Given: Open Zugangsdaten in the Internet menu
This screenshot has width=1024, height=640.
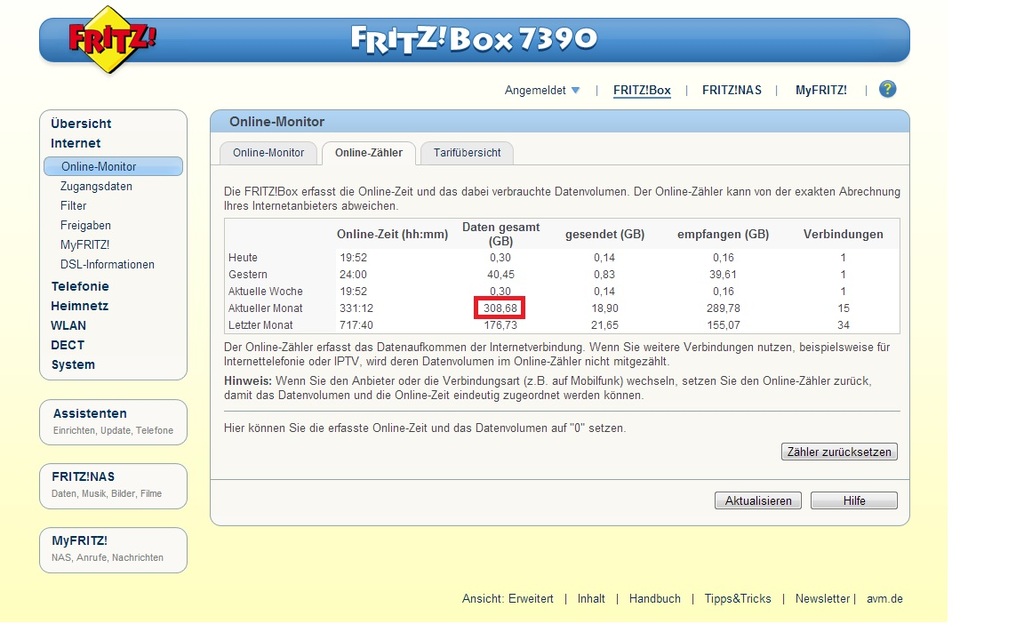Looking at the screenshot, I should [x=96, y=186].
